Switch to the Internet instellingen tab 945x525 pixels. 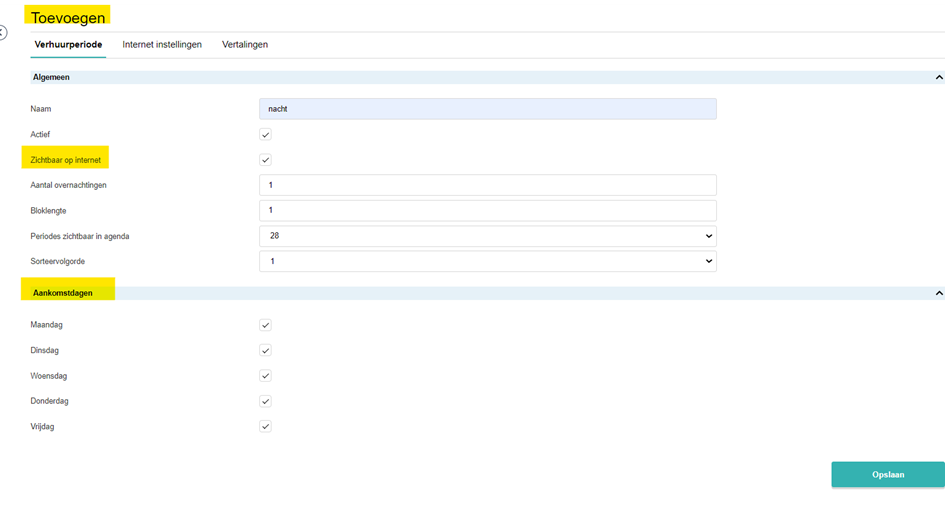point(162,45)
